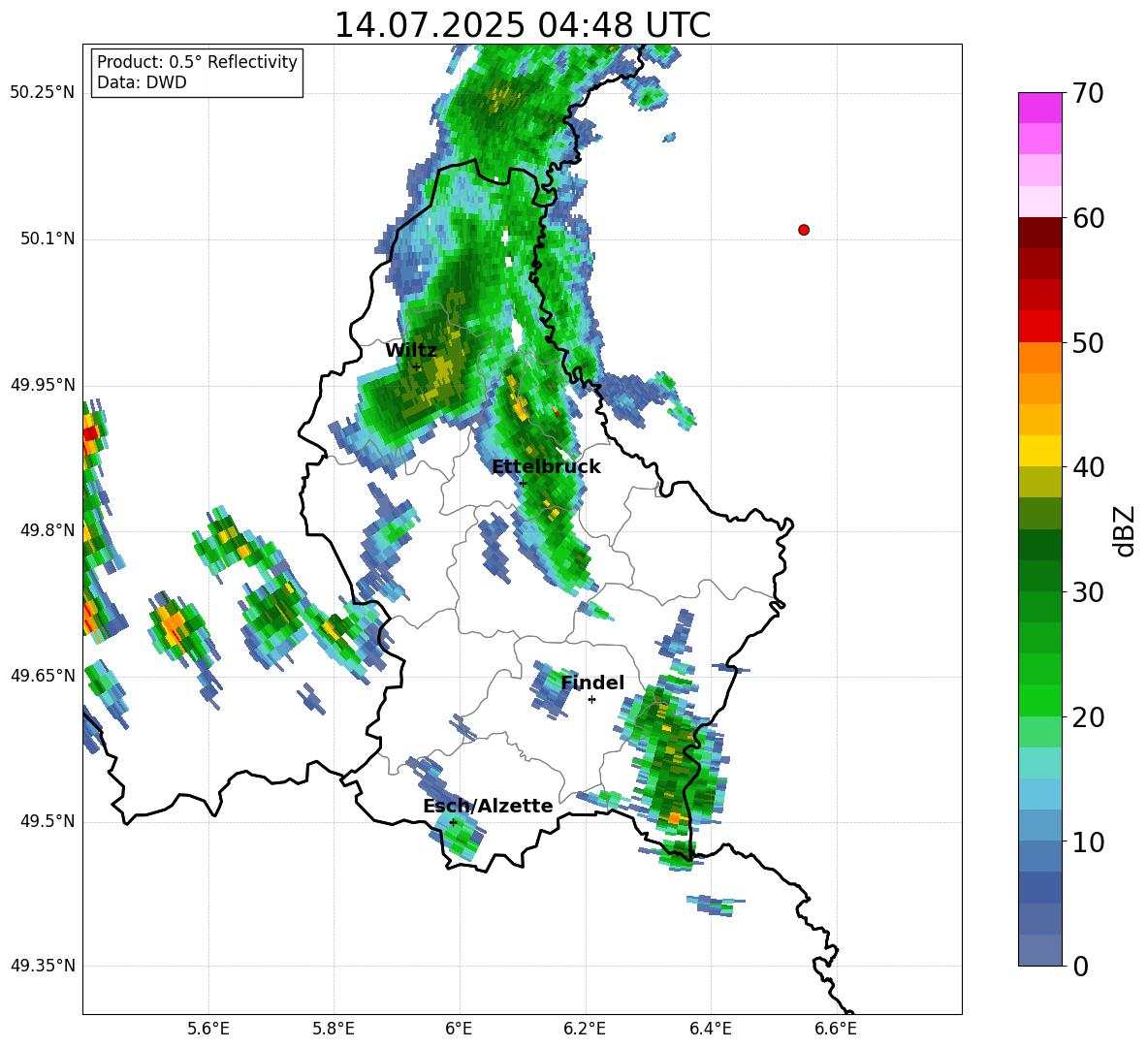Screen dimensions: 1148x1048
Task: Click the 20 tick on colorbar
Action: coord(1088,717)
